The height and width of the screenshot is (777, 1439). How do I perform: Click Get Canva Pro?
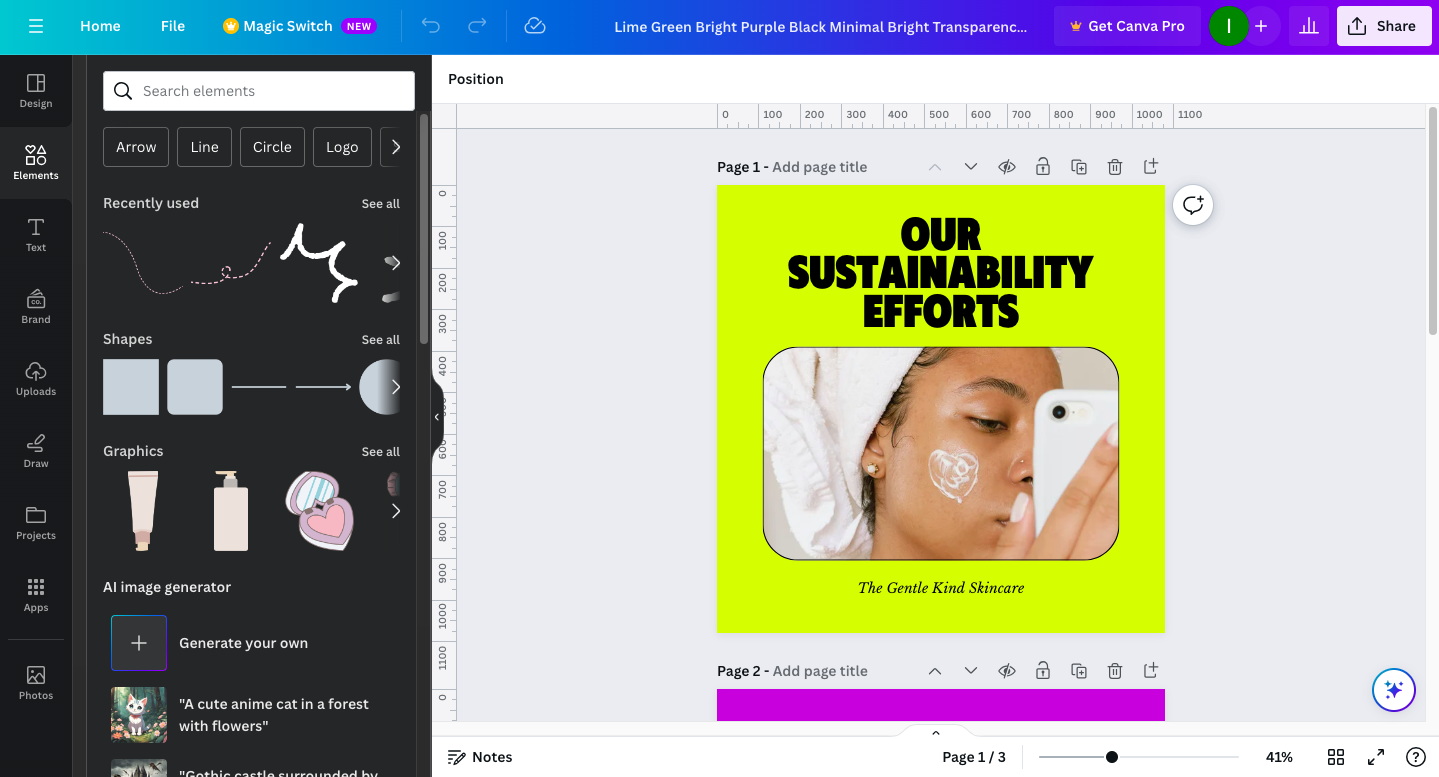click(1126, 26)
